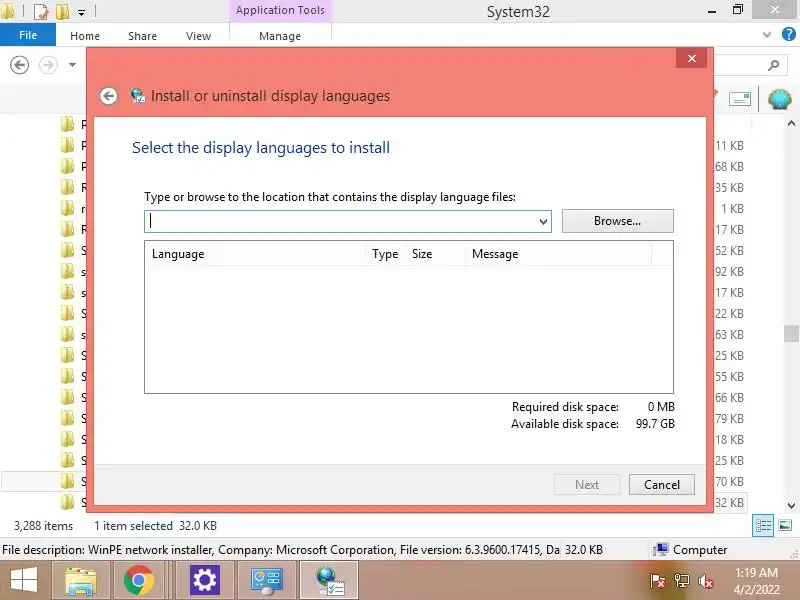Click the file size 22 KB in Explorer

729,313
